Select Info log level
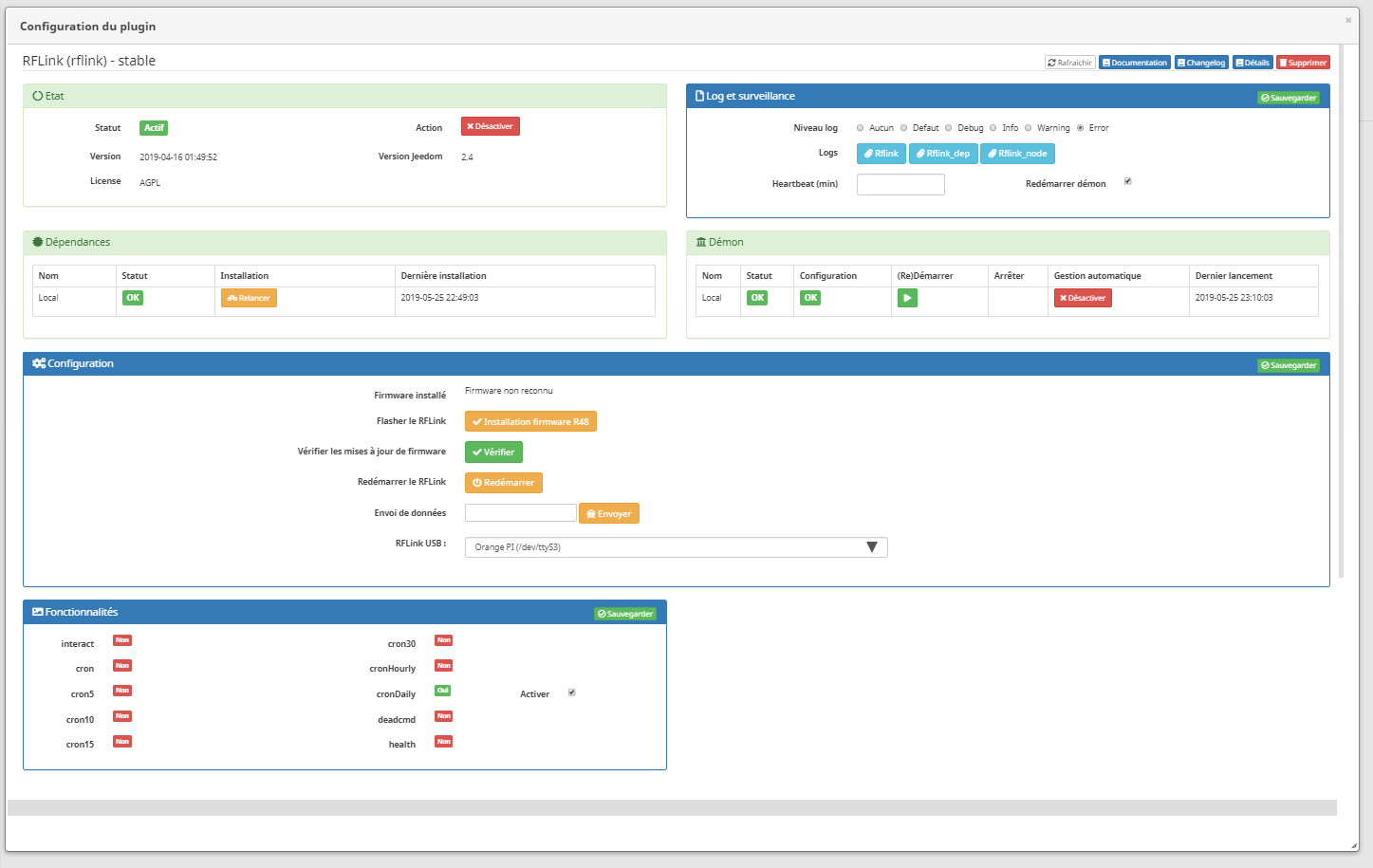The height and width of the screenshot is (868, 1373). (993, 128)
